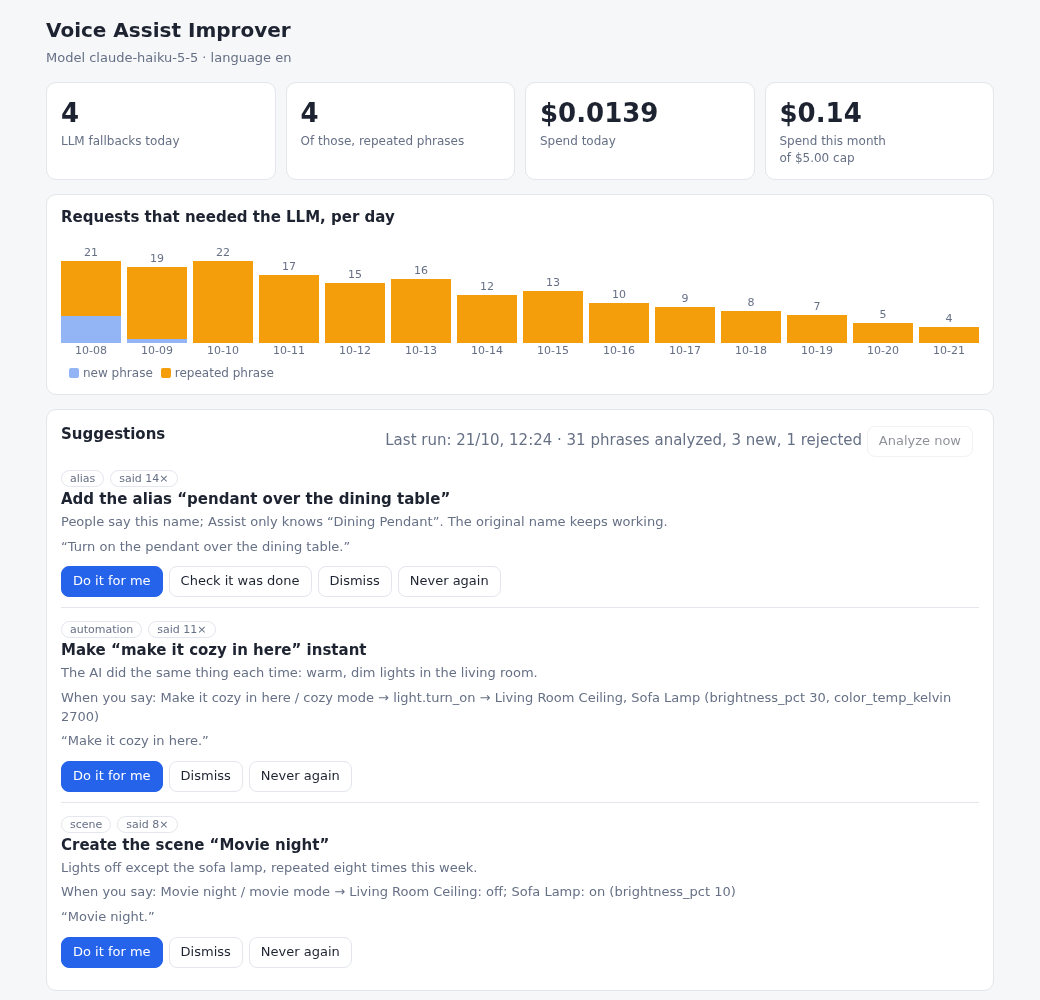Click Never again for cozy automation

(x=300, y=776)
